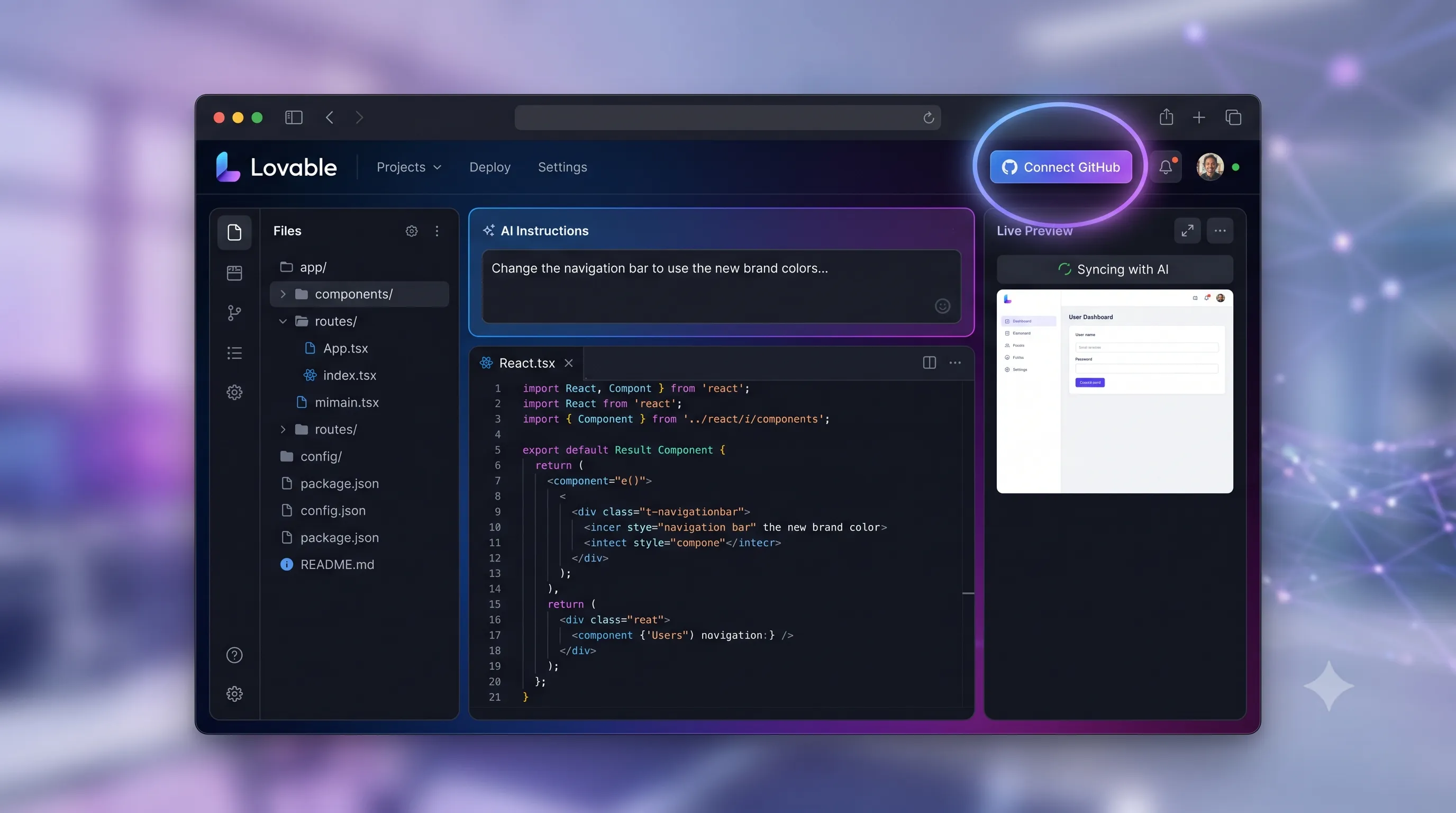Open the help question mark icon
This screenshot has height=813, width=1456.
point(234,655)
